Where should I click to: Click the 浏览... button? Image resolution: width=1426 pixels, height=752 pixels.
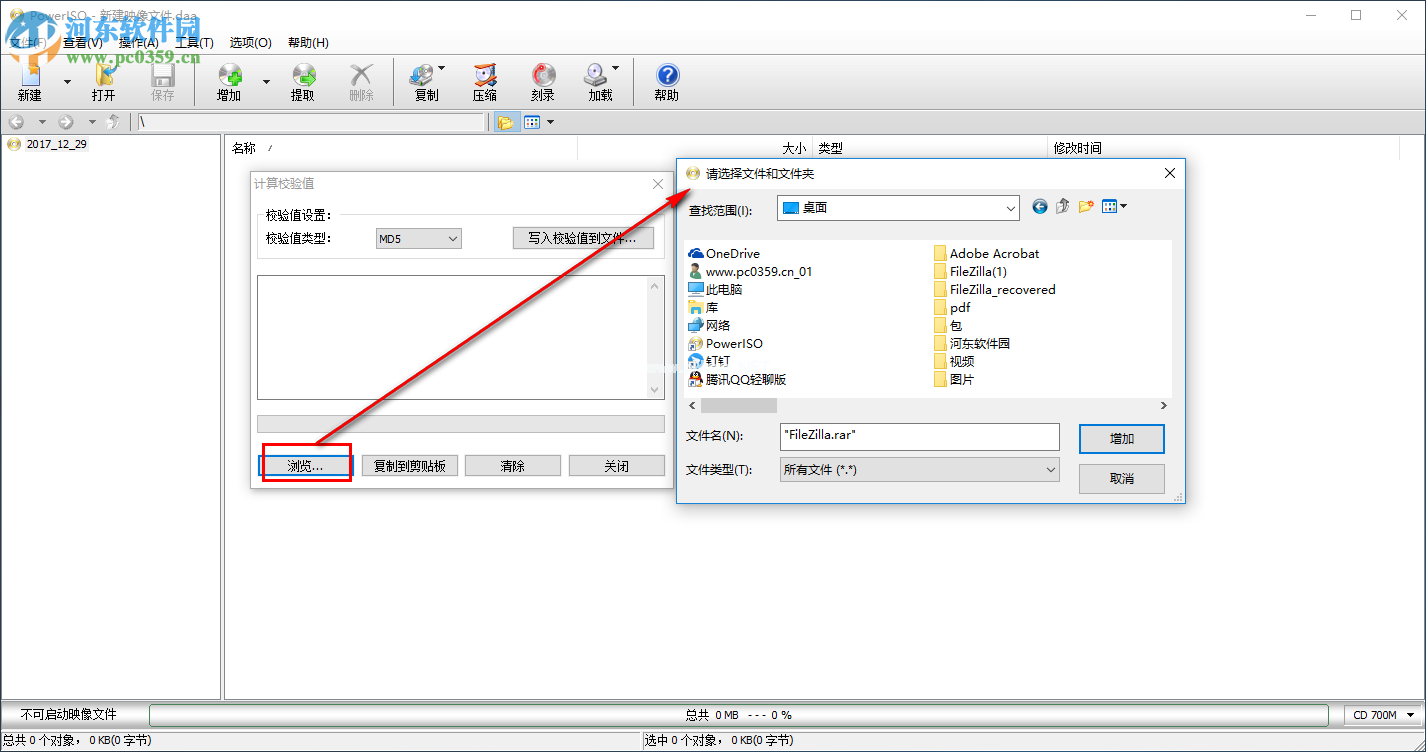[x=306, y=466]
